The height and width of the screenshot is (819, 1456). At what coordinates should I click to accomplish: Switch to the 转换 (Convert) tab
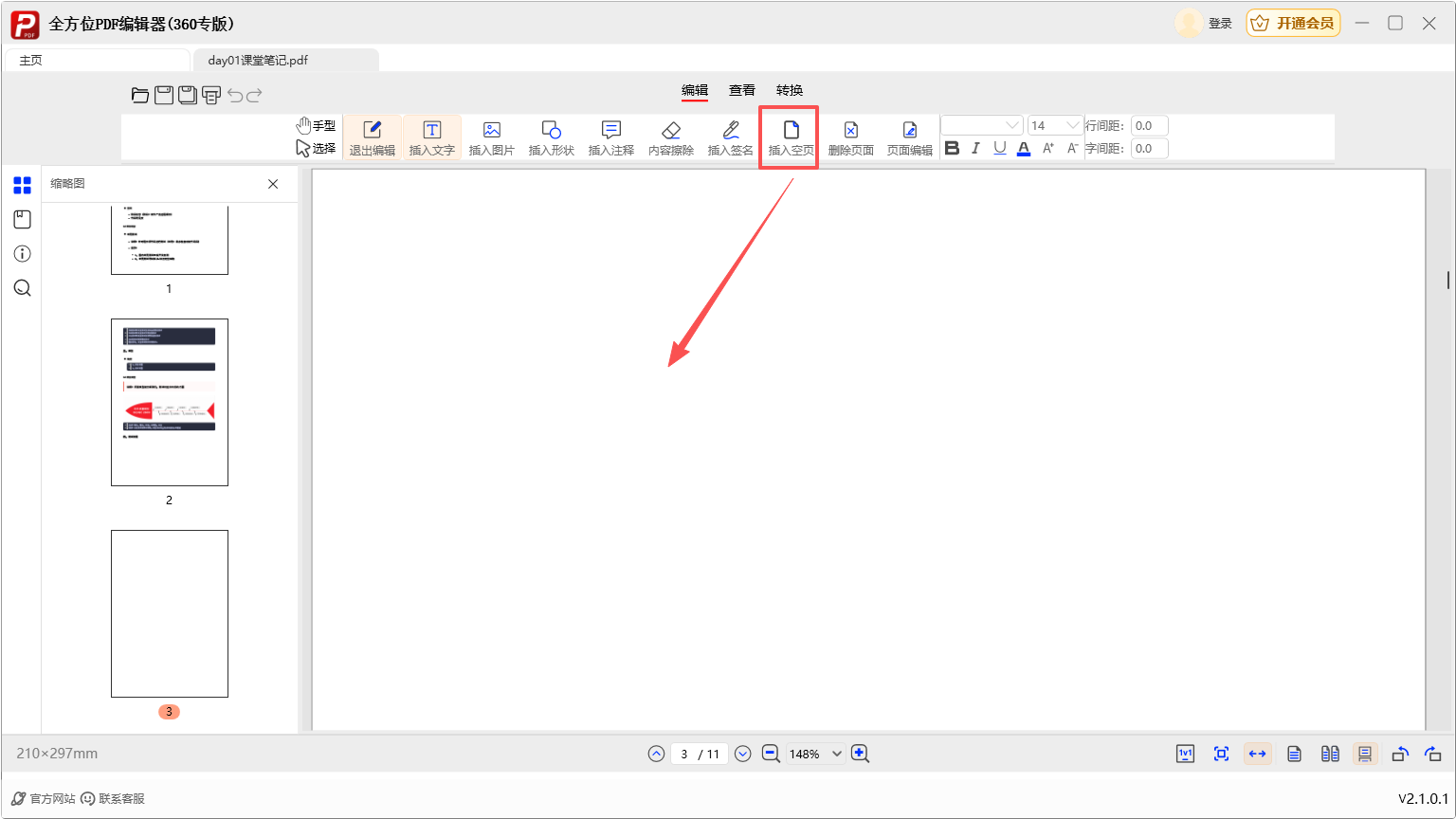789,90
